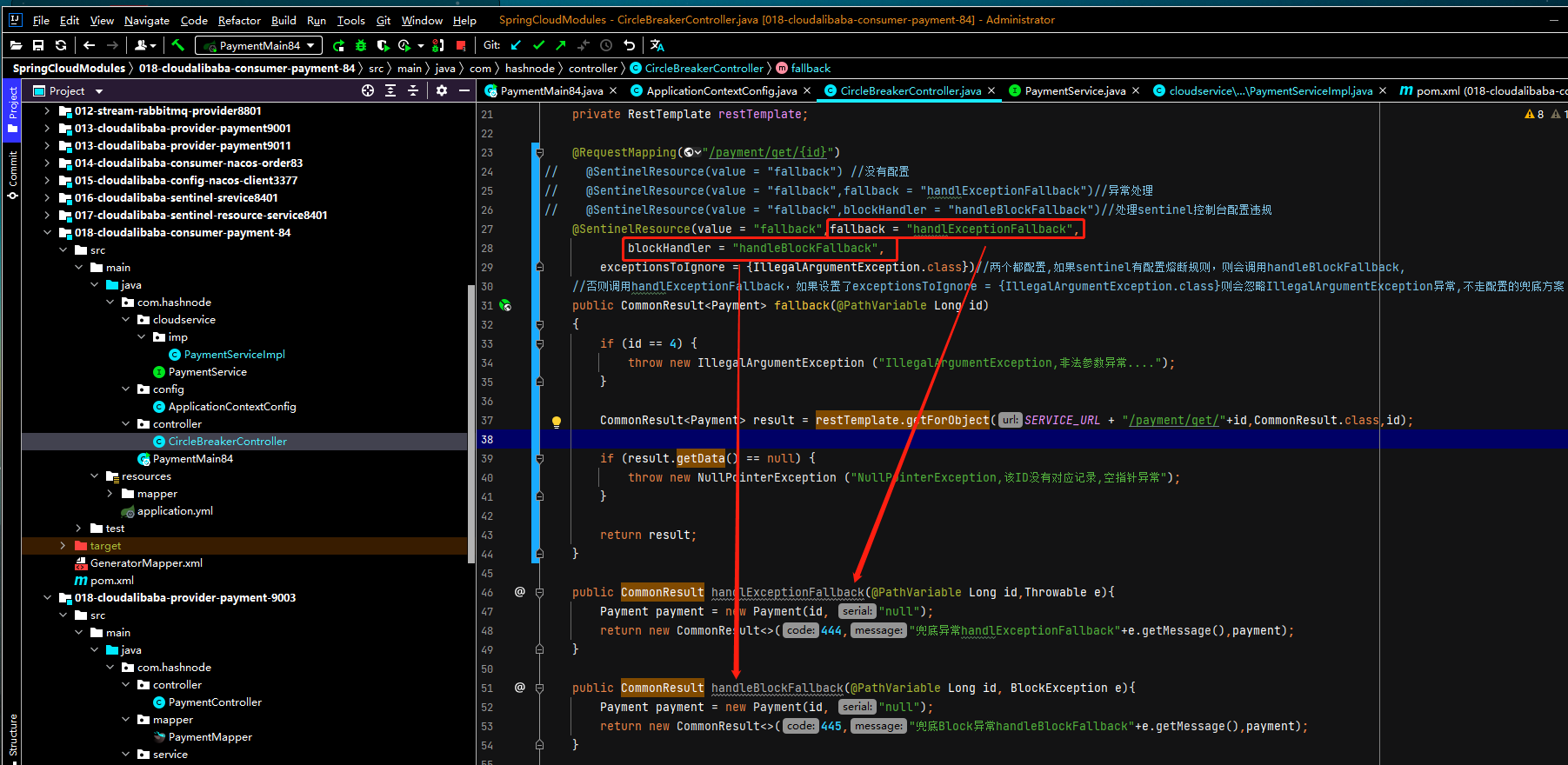Viewport: 1568px width, 765px height.
Task: Git update project (blue down-left arrow)
Action: (x=516, y=45)
